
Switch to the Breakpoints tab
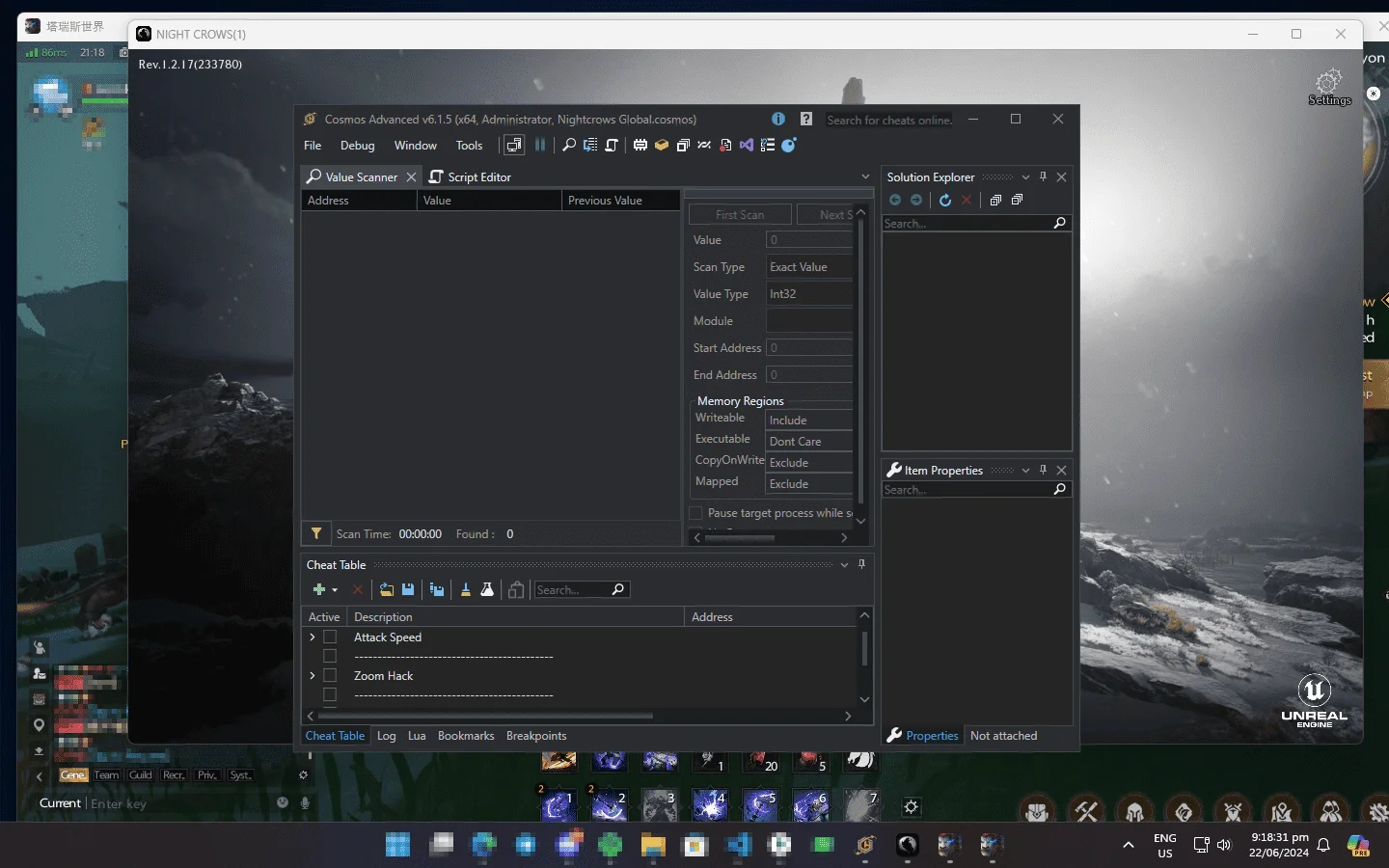click(x=536, y=736)
